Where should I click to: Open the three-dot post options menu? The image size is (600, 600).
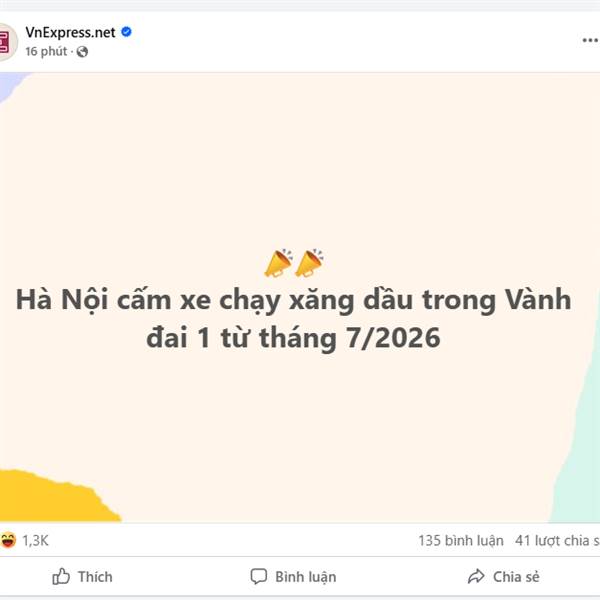click(590, 40)
